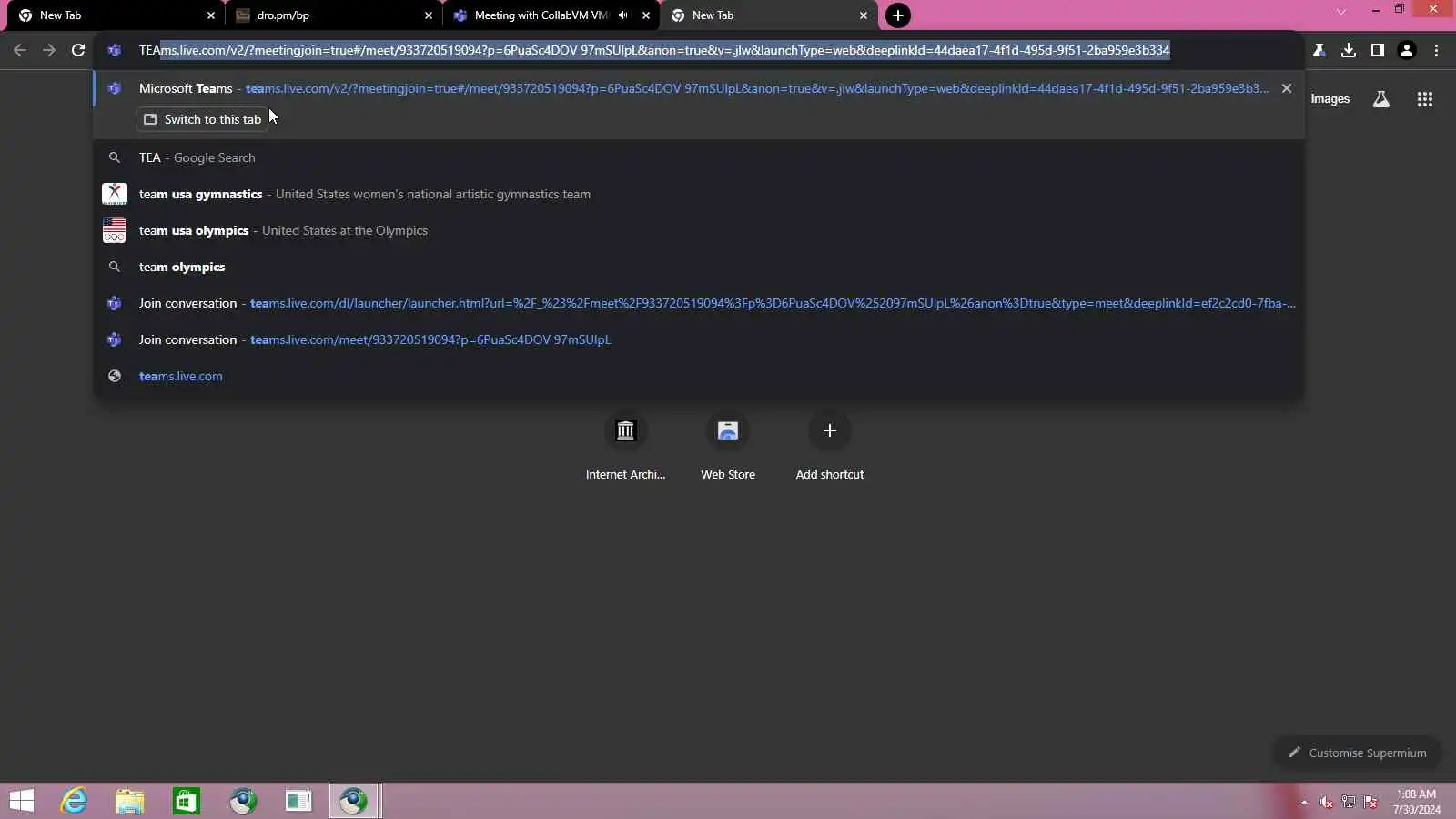Viewport: 1456px width, 819px height.
Task: Open a new tab with plus button
Action: coord(898,15)
